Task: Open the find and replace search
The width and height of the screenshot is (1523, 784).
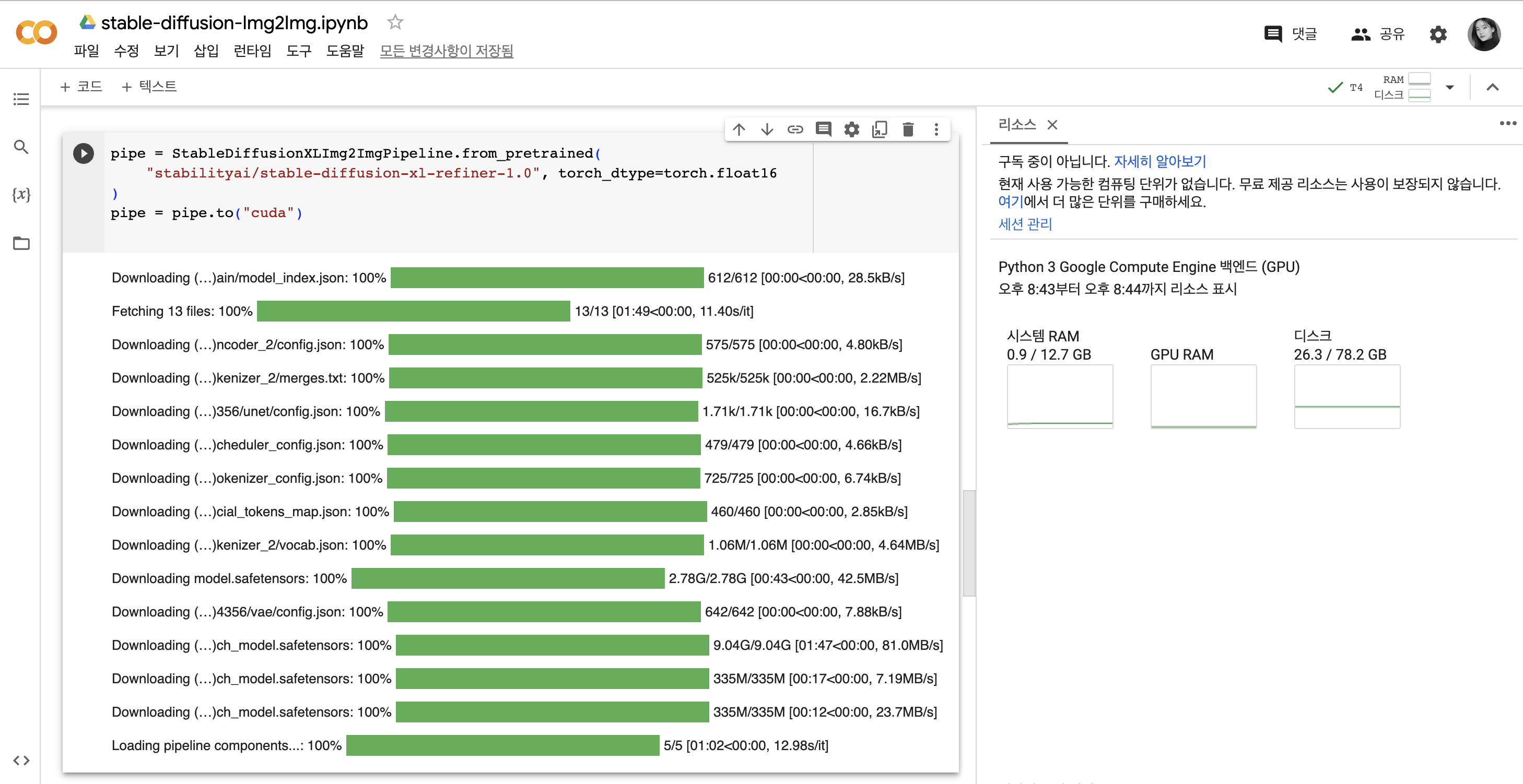Action: click(x=21, y=147)
